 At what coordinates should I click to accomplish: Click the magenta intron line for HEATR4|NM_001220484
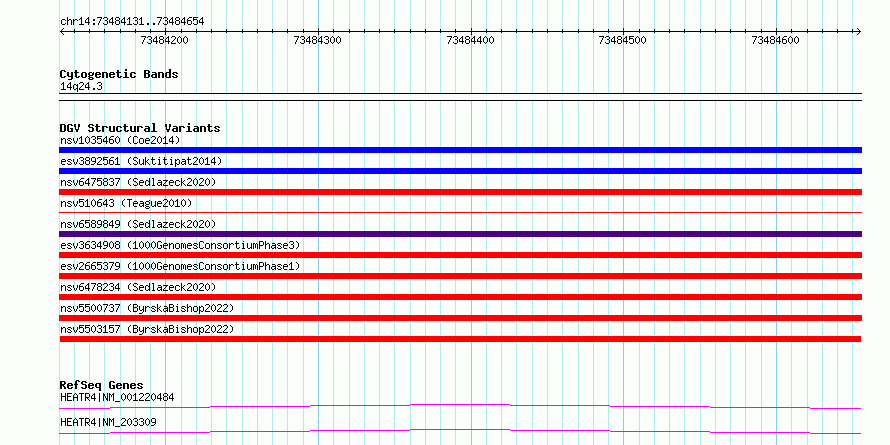pos(460,406)
